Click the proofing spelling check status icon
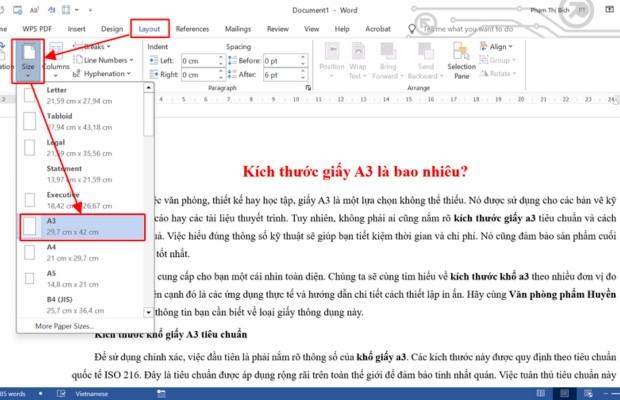620x400 pixels. pyautogui.click(x=61, y=394)
